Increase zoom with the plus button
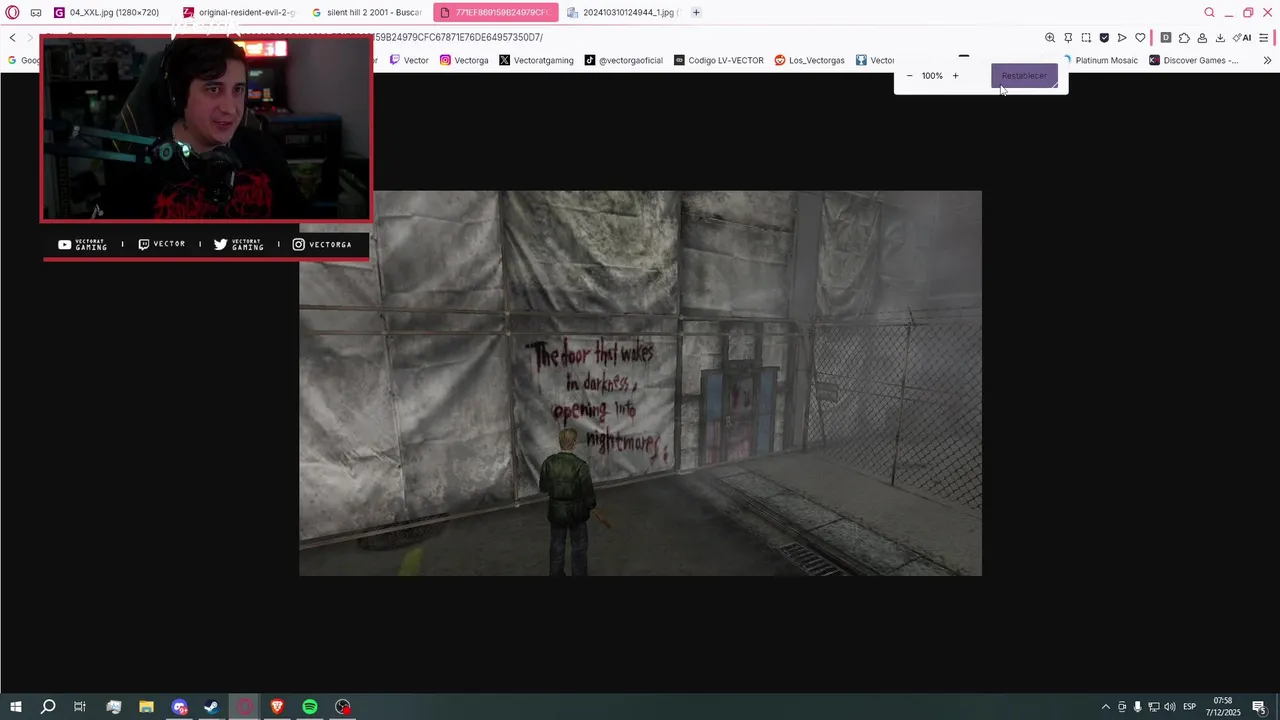 (x=955, y=76)
